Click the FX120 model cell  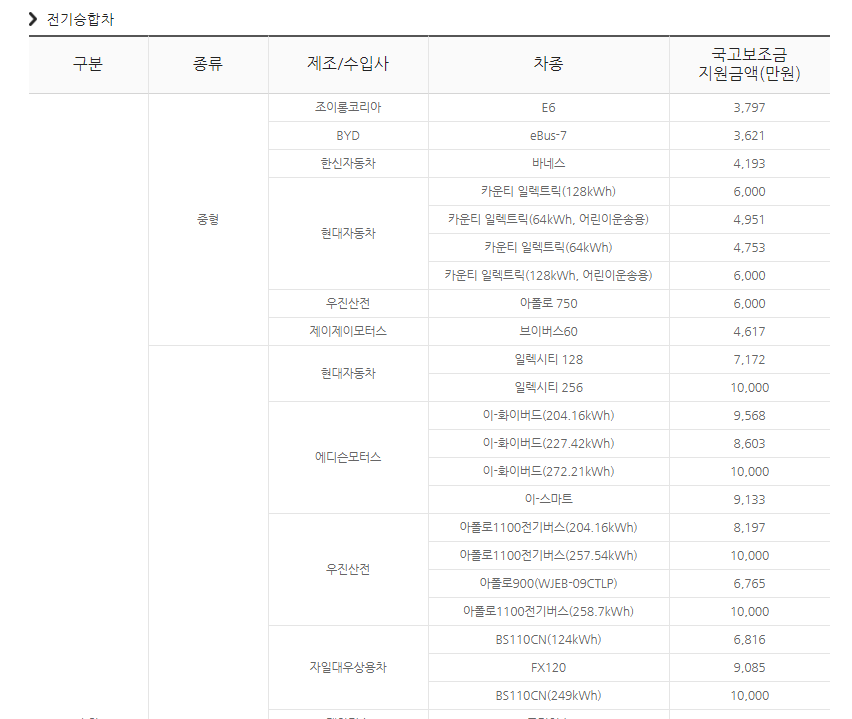coord(548,667)
